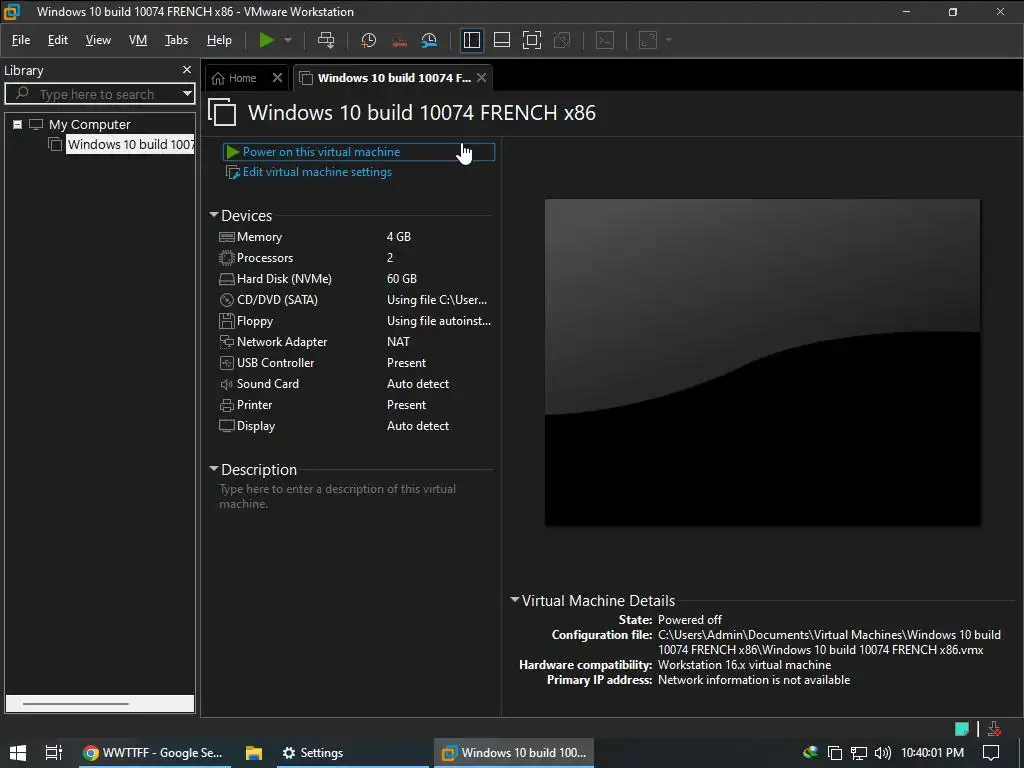The image size is (1024, 768).
Task: Open the Help menu
Action: coord(219,40)
